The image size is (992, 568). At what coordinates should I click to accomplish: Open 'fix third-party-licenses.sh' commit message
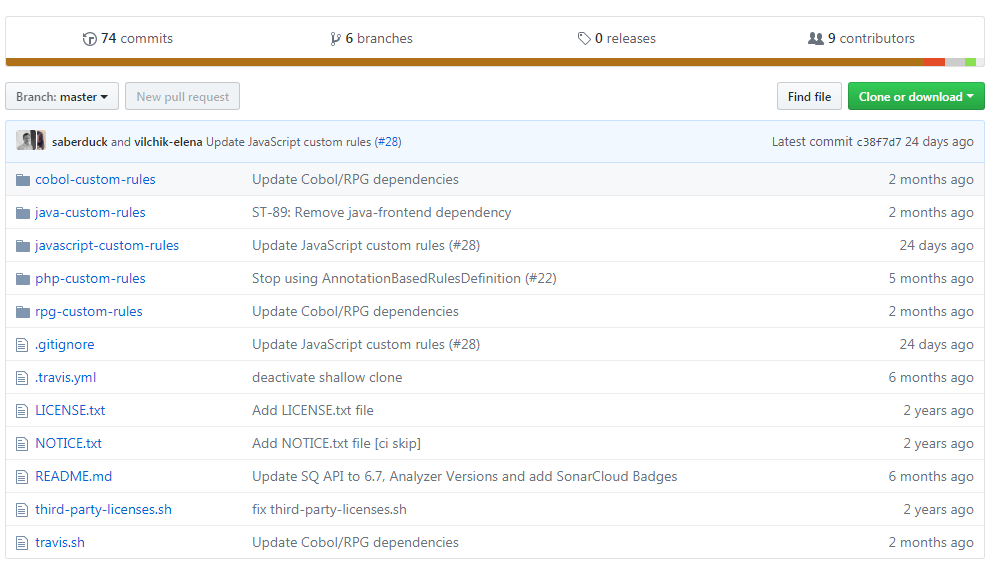click(x=329, y=509)
